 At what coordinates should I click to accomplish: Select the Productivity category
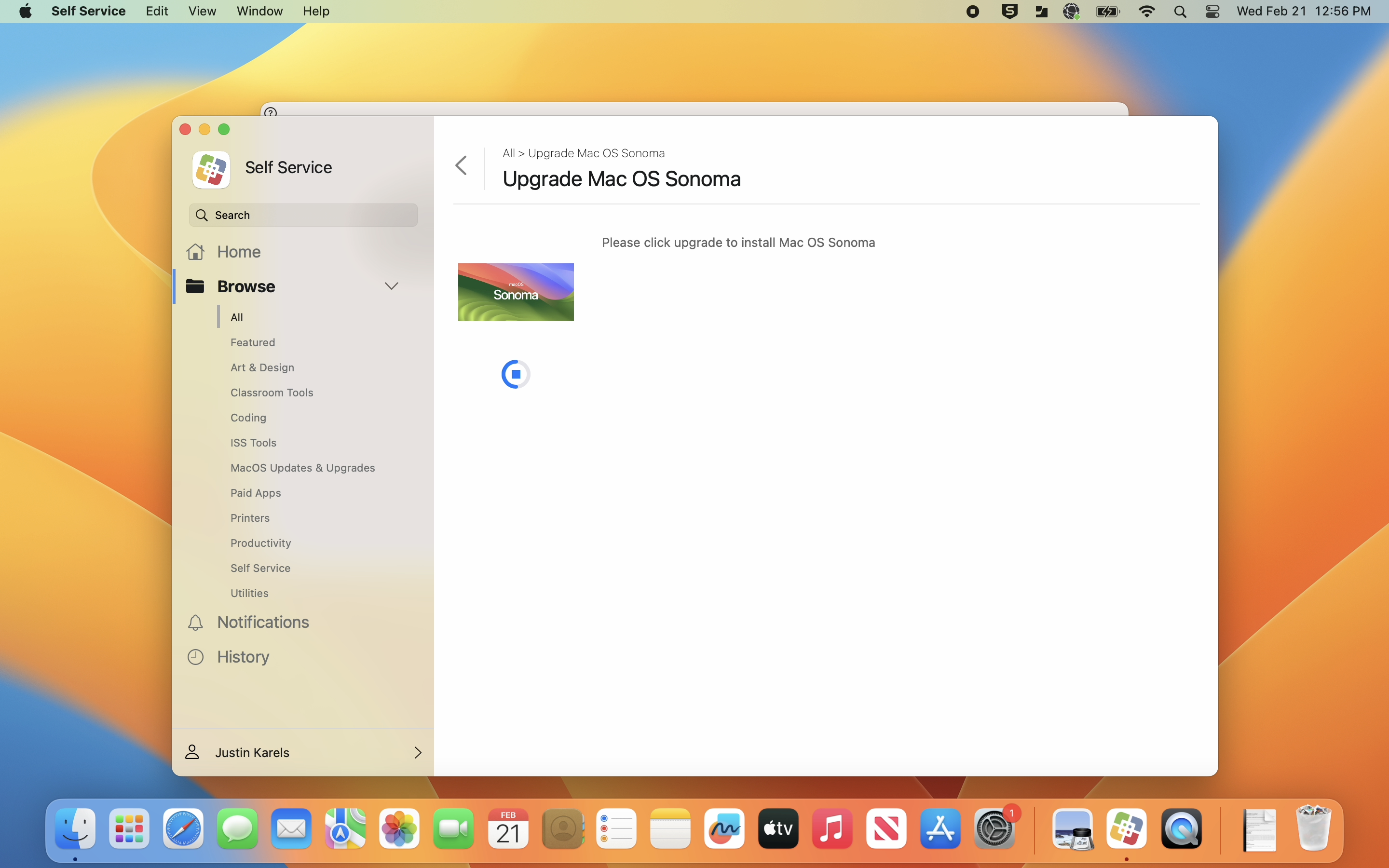point(260,543)
